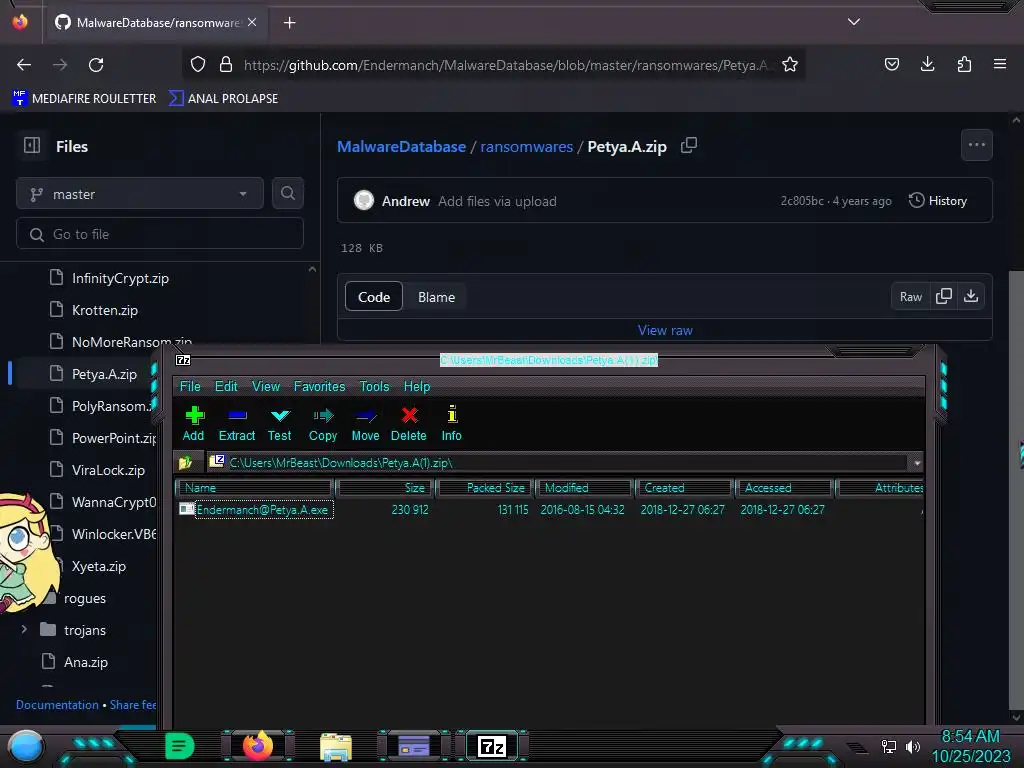
Task: Open Firefox extensions icon
Action: coord(964,64)
